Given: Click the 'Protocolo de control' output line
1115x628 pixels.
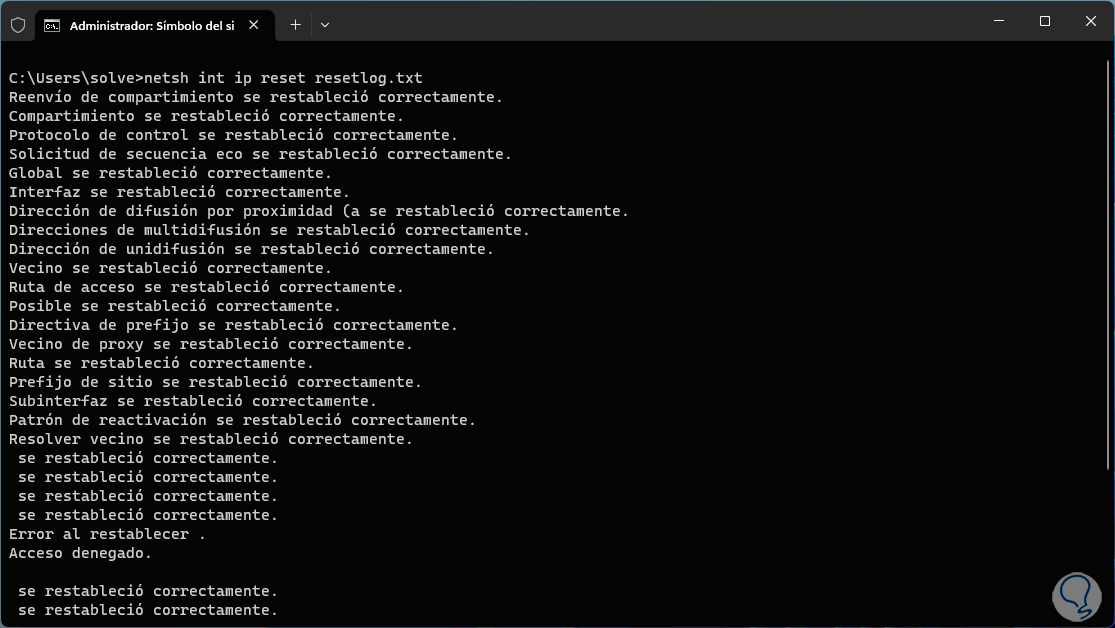Looking at the screenshot, I should point(233,135).
